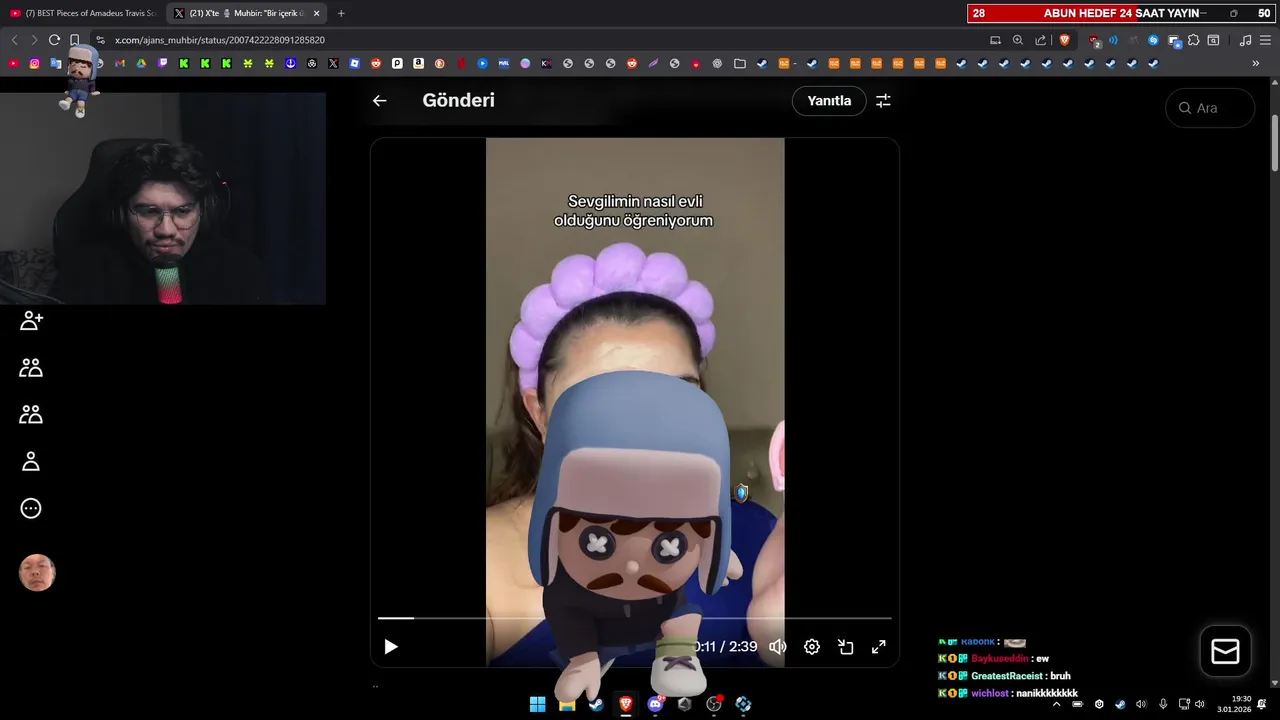Click the Yanıtla reply button
1280x720 pixels.
tap(829, 100)
